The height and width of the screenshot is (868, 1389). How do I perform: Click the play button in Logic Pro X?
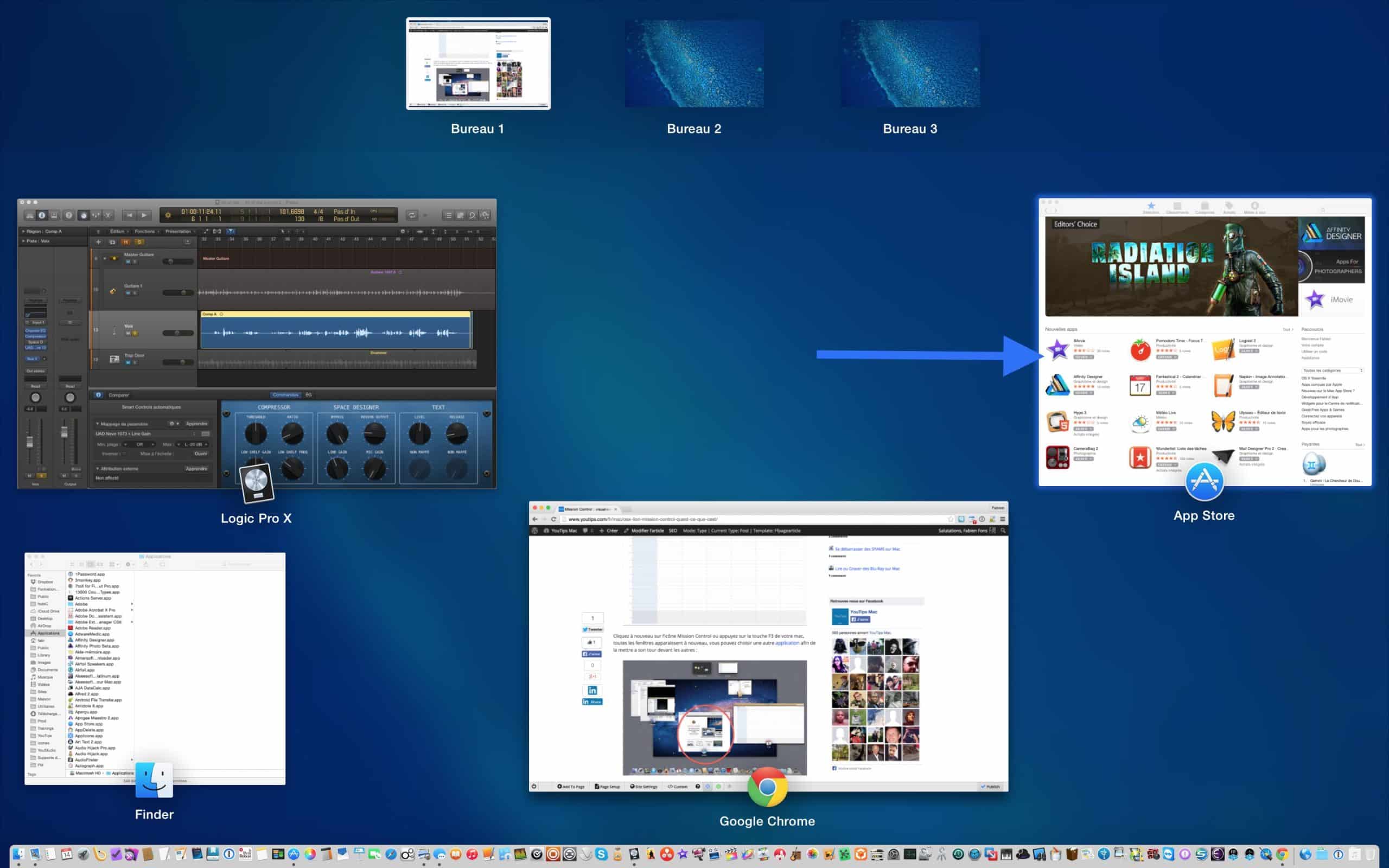point(144,215)
